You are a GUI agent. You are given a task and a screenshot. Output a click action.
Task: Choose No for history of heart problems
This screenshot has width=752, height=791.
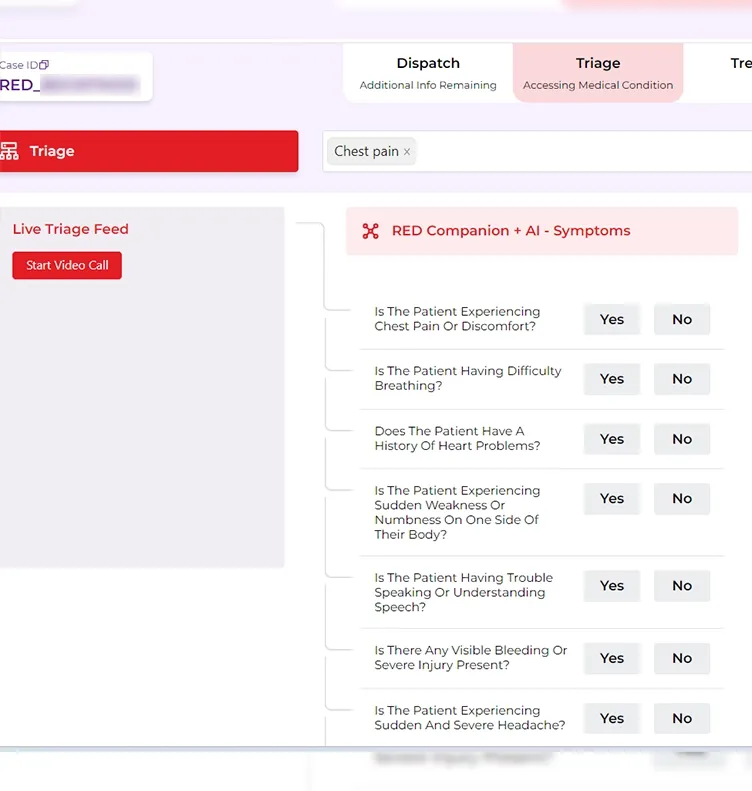(x=682, y=439)
